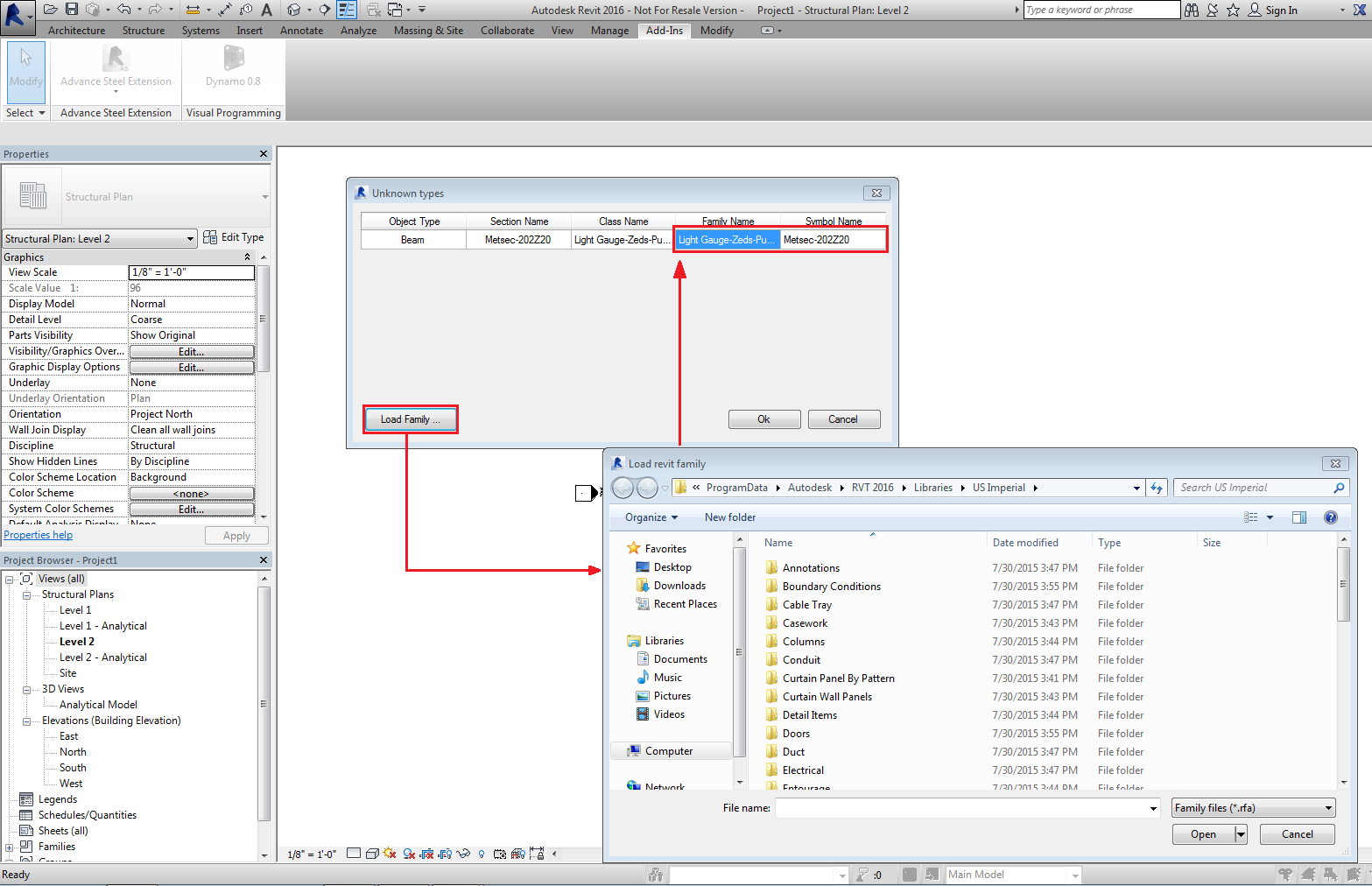This screenshot has height=886, width=1372.
Task: Open the Open button split arrow
Action: point(1241,834)
